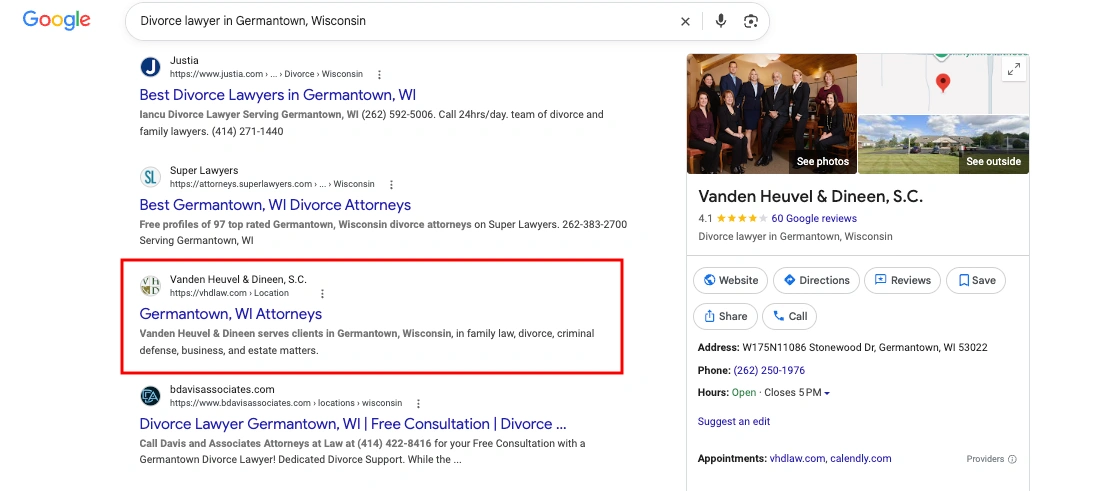The image size is (1097, 491).
Task: Click Suggest an edit link
Action: [x=734, y=422]
